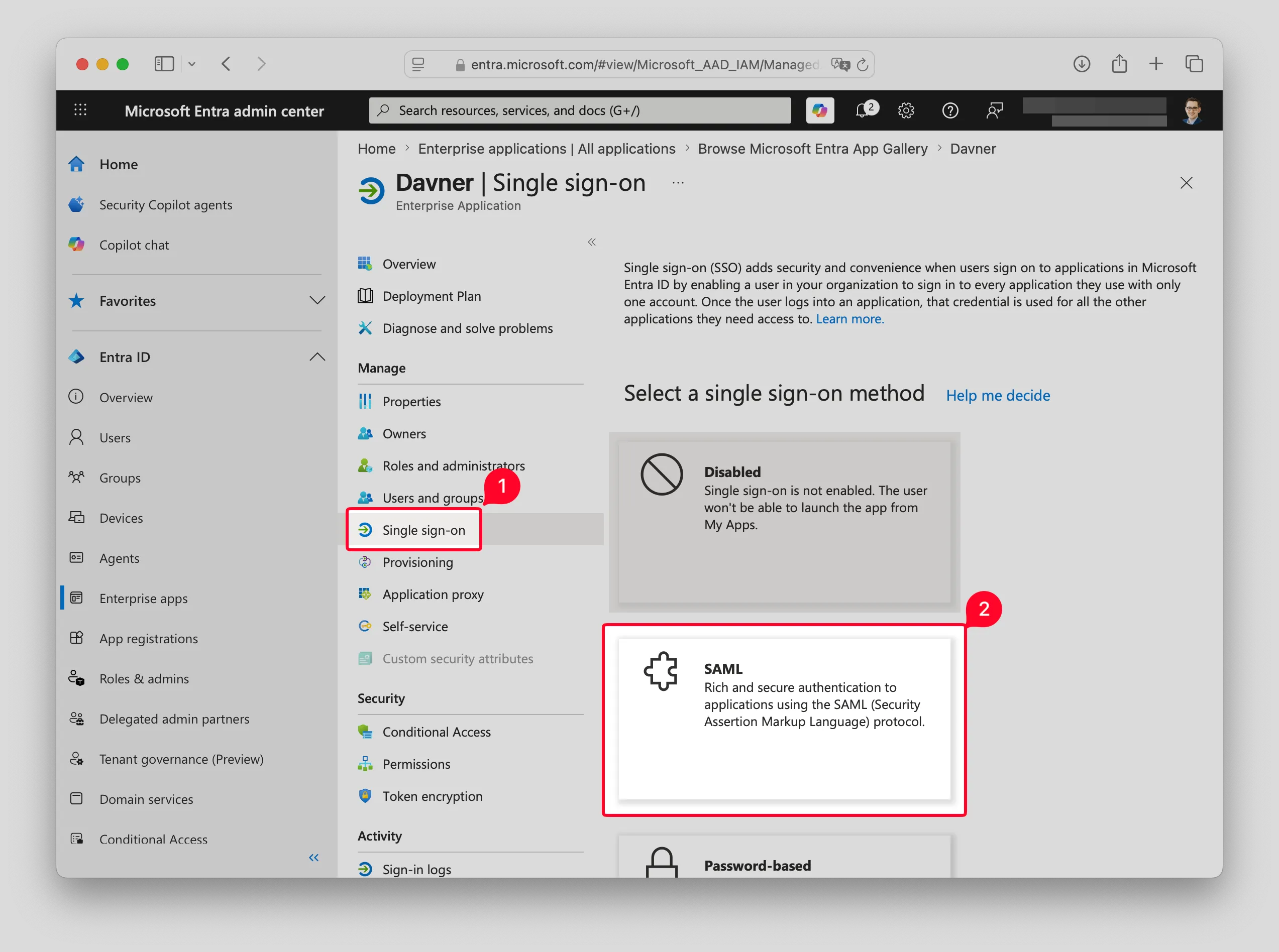The width and height of the screenshot is (1279, 952).
Task: Click the Safari downloads icon
Action: click(x=1081, y=63)
